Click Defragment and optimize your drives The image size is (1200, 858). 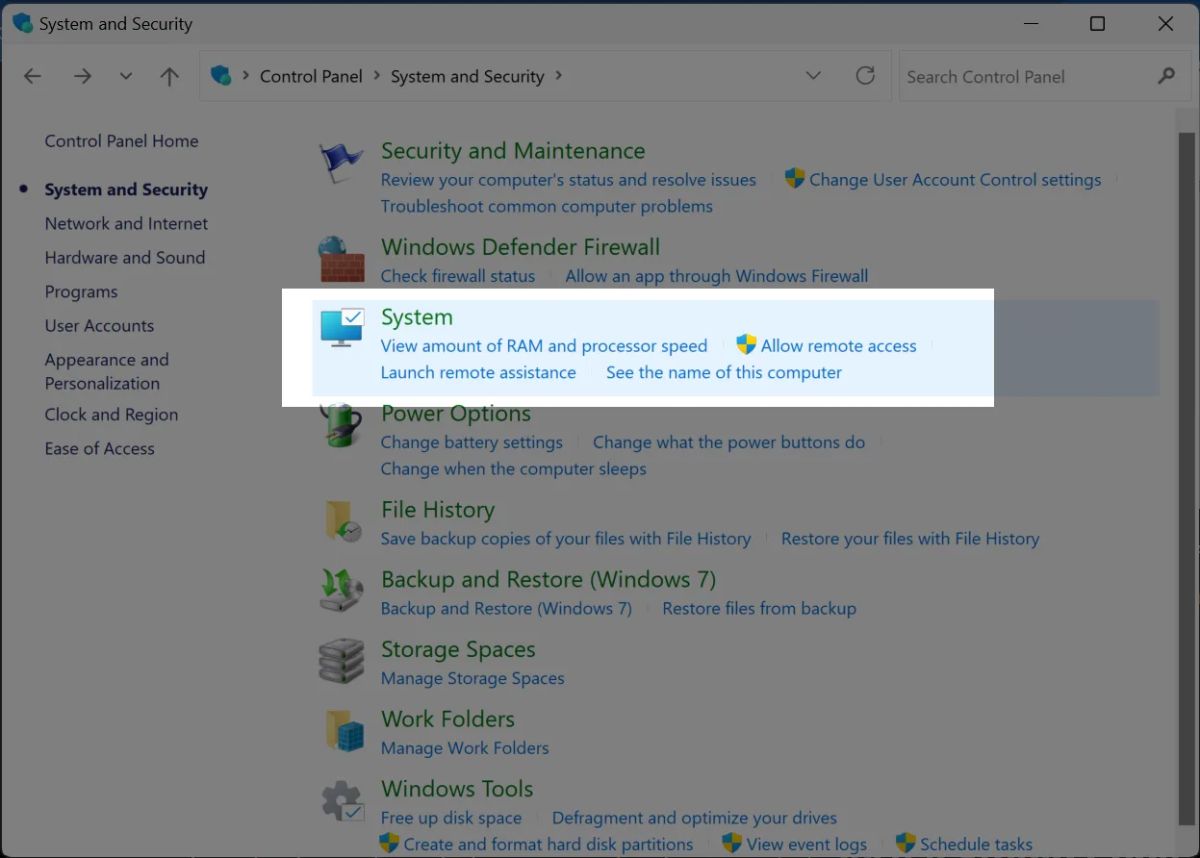[x=694, y=818]
